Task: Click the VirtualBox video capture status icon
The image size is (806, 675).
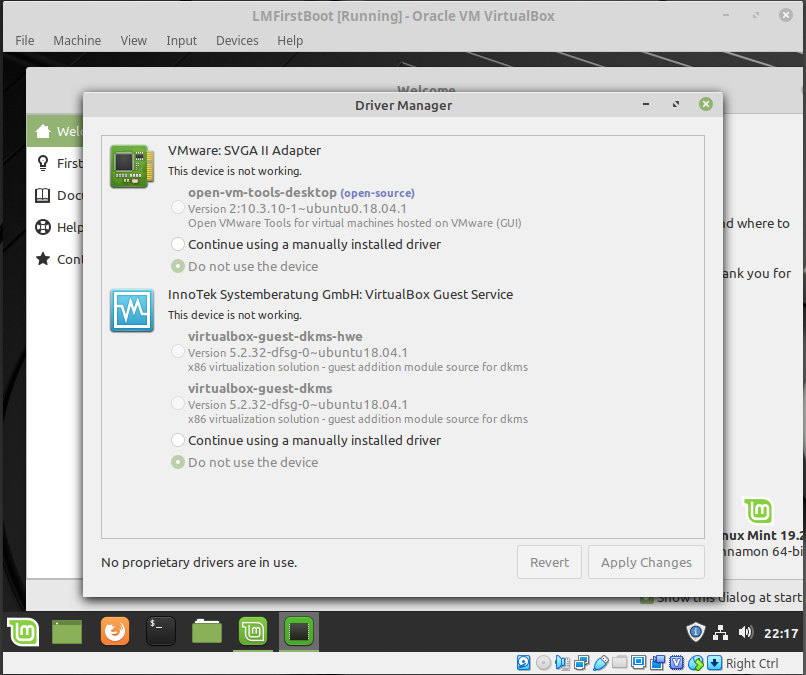Action: coord(657,663)
